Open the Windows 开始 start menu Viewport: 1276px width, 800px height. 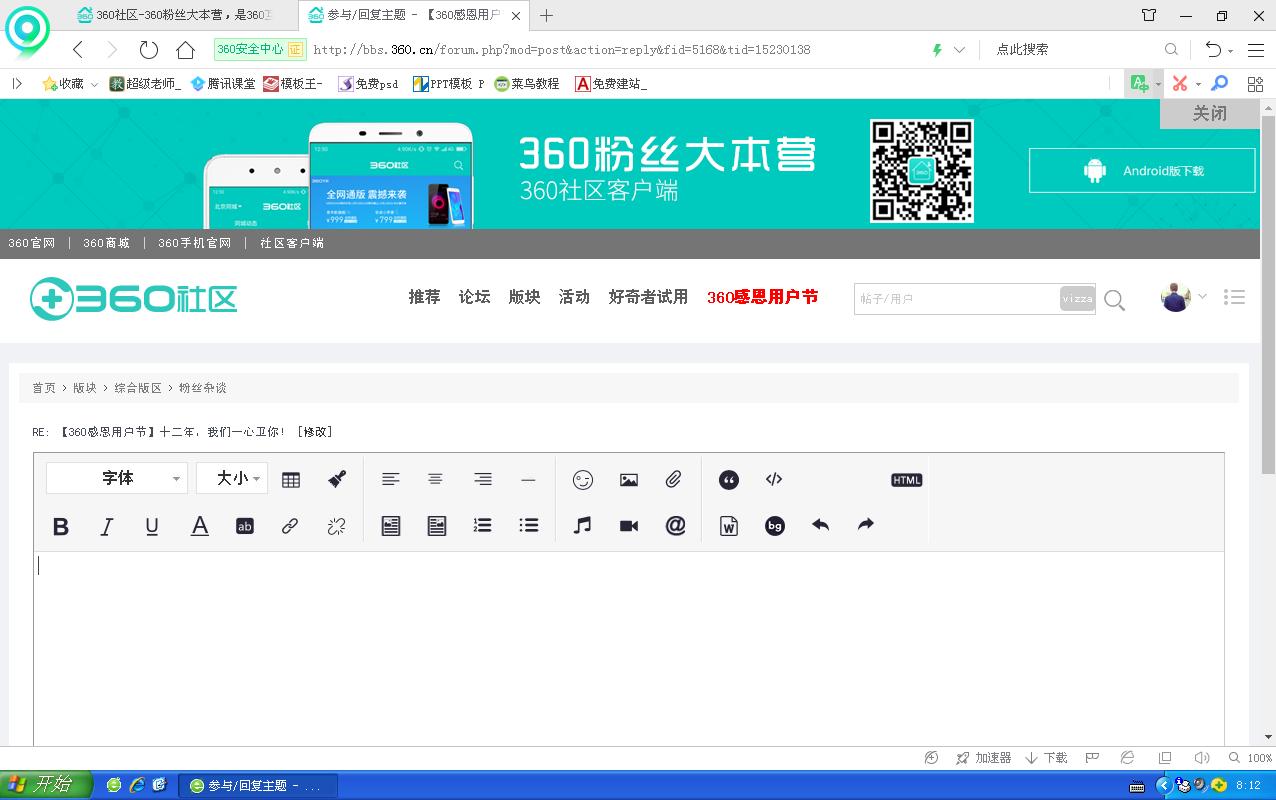pos(46,785)
